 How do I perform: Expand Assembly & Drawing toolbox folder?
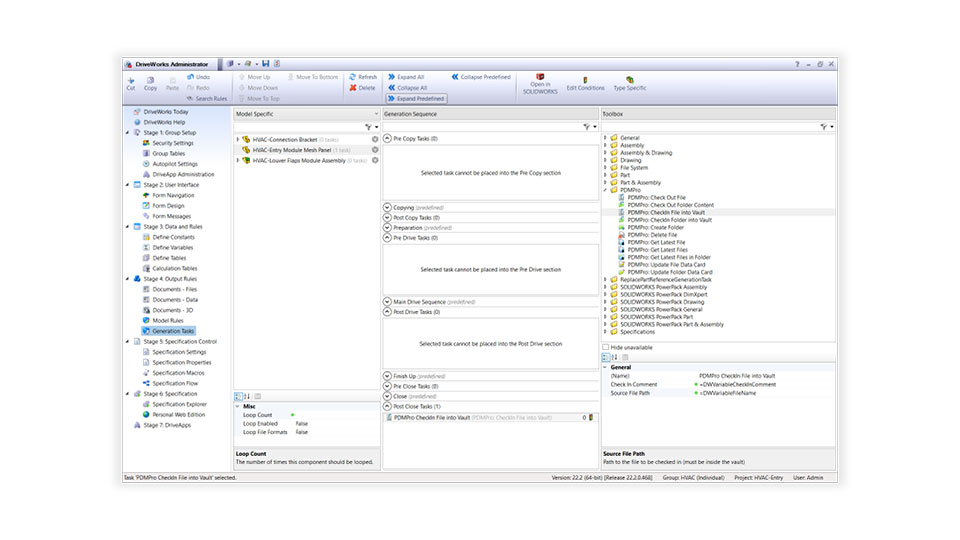click(x=606, y=153)
